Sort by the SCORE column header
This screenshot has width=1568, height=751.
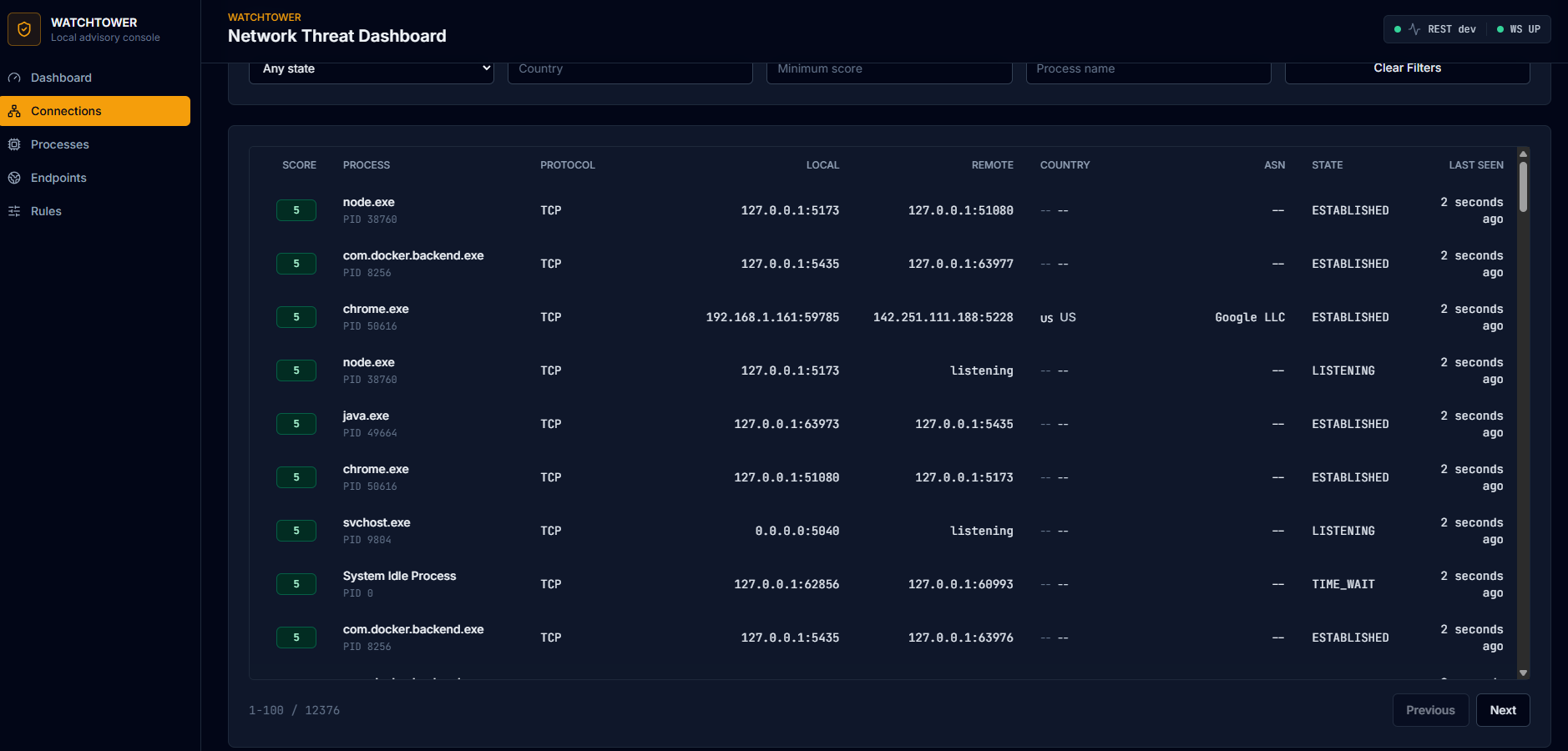click(x=299, y=165)
